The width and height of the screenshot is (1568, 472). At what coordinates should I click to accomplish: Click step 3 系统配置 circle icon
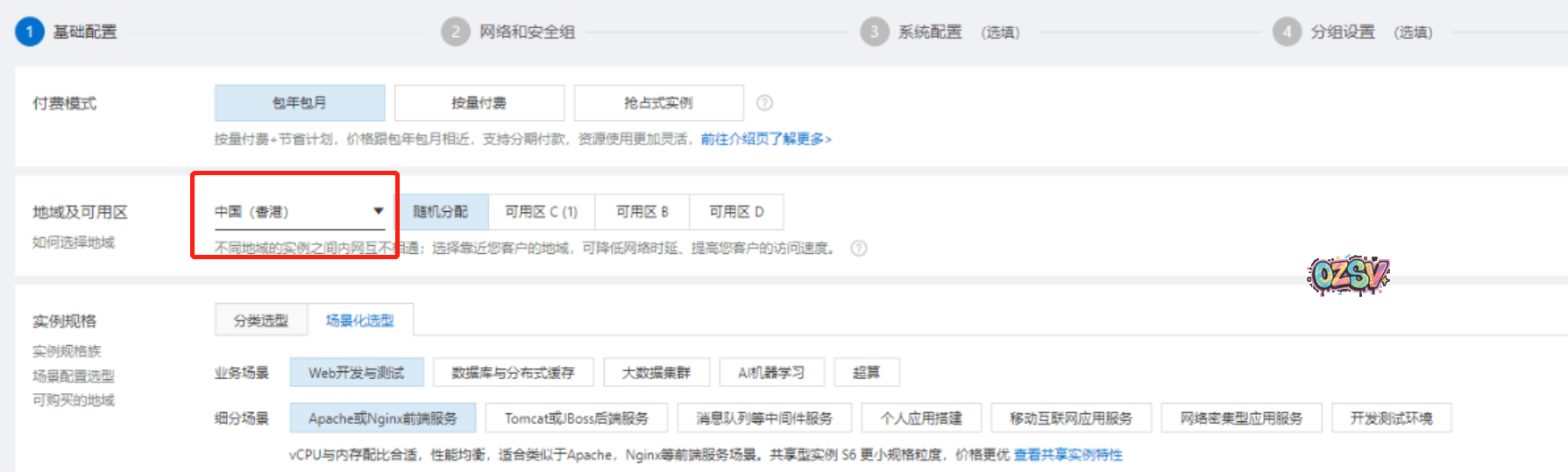point(874,32)
